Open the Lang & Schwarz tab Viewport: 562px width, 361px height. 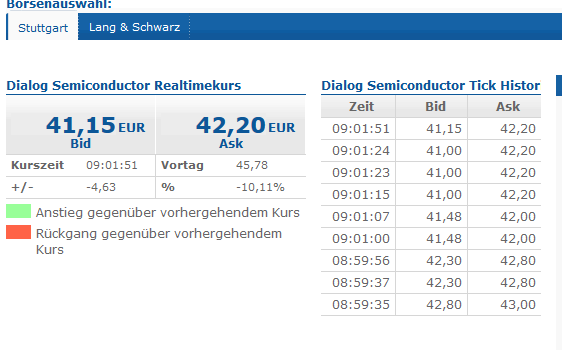(134, 27)
